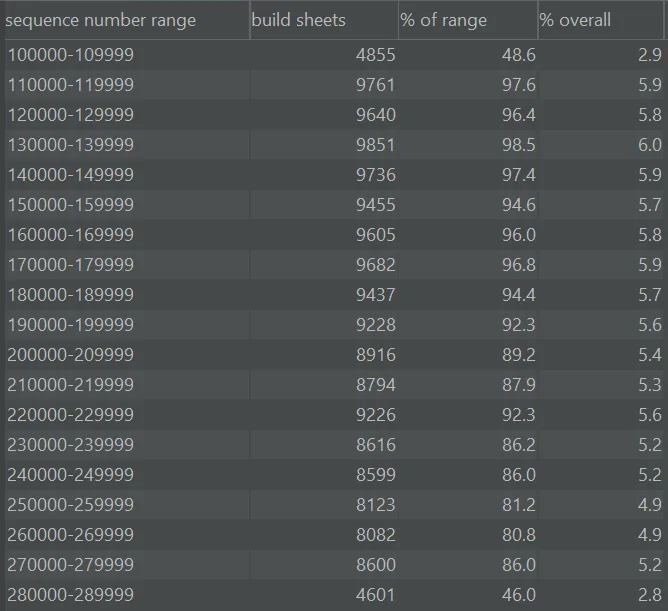The height and width of the screenshot is (611, 668).
Task: Select the row labeled 180000-189999
Action: coord(334,295)
